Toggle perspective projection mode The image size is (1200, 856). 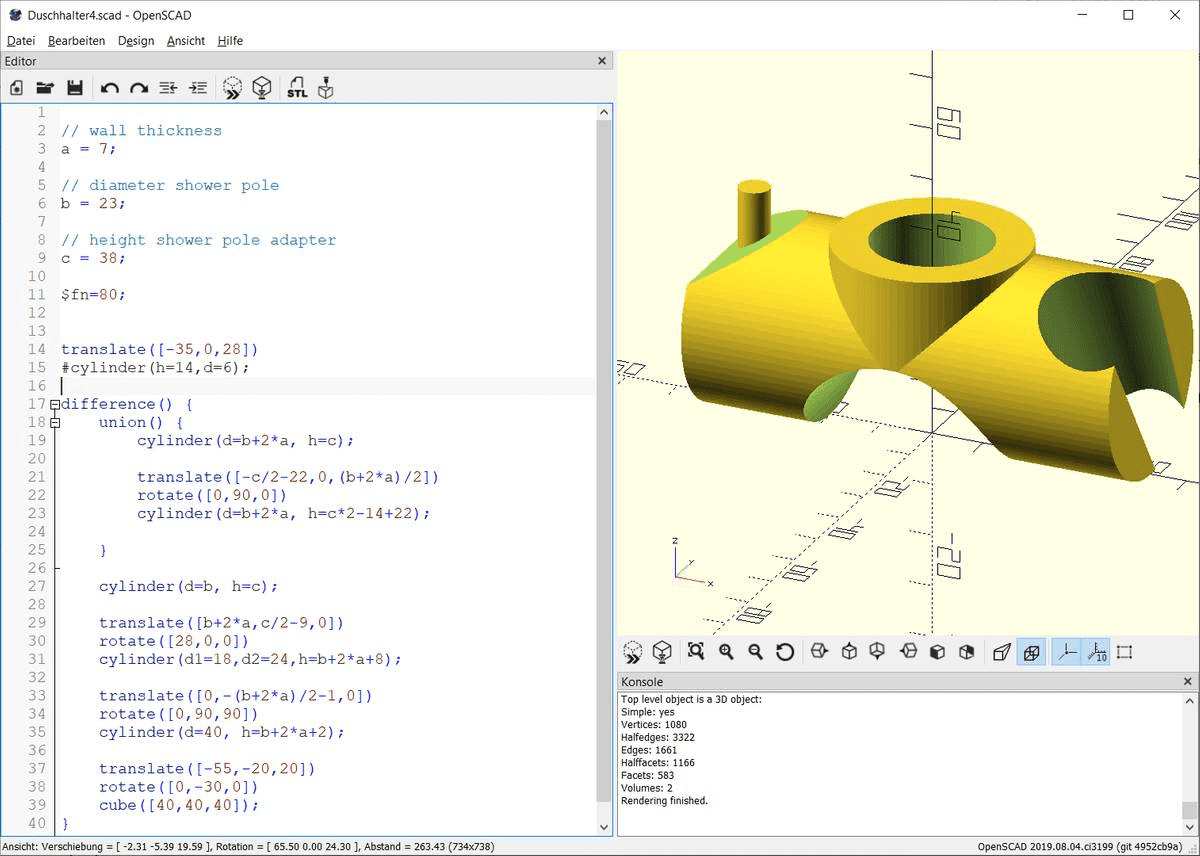pyautogui.click(x=1001, y=651)
